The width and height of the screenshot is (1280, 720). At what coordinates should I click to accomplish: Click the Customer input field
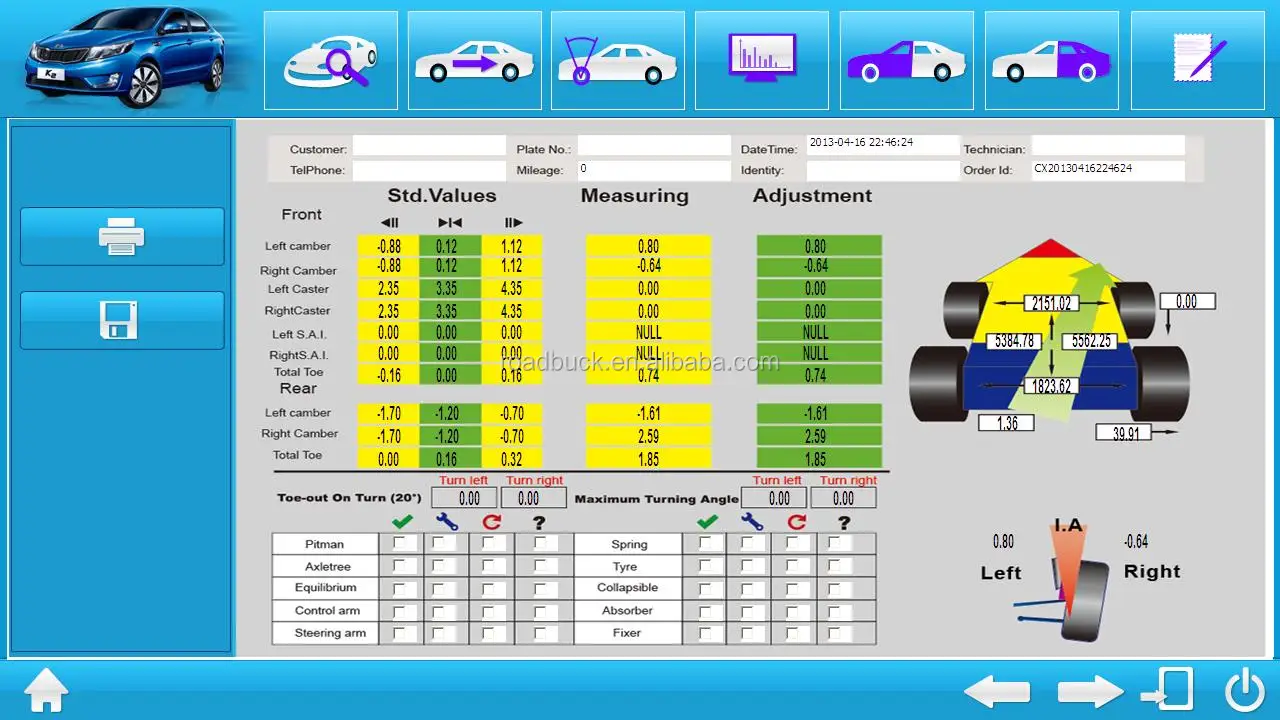point(429,147)
